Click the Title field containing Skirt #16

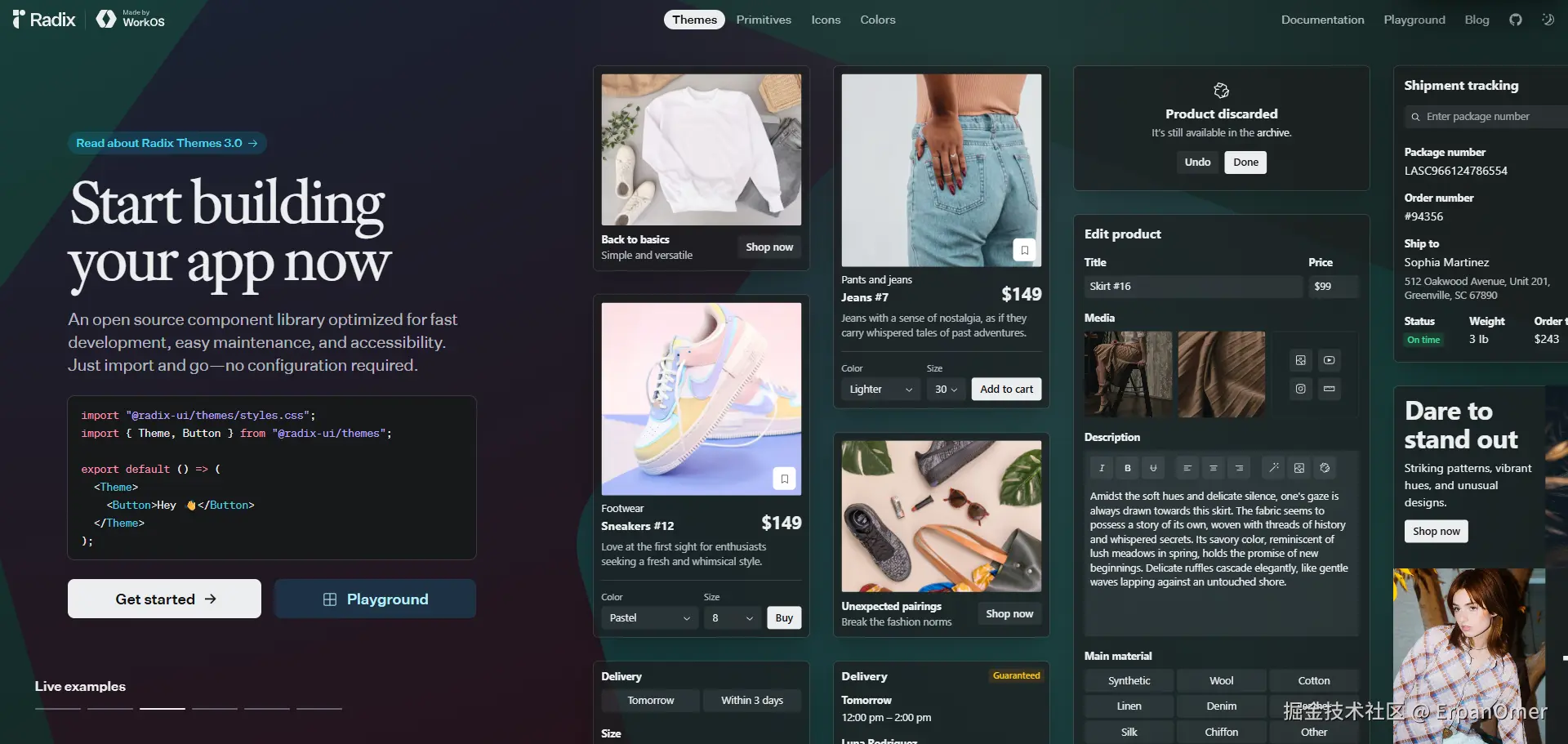tap(1193, 287)
